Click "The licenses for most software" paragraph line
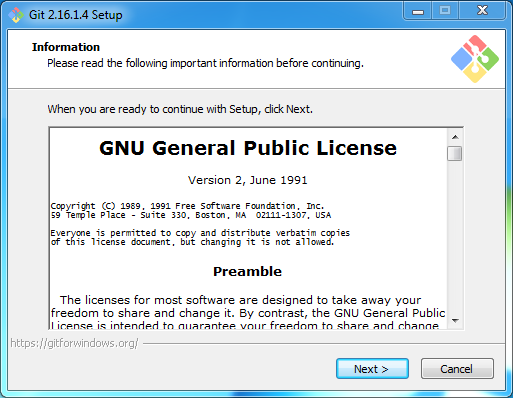513x398 pixels. (240, 300)
